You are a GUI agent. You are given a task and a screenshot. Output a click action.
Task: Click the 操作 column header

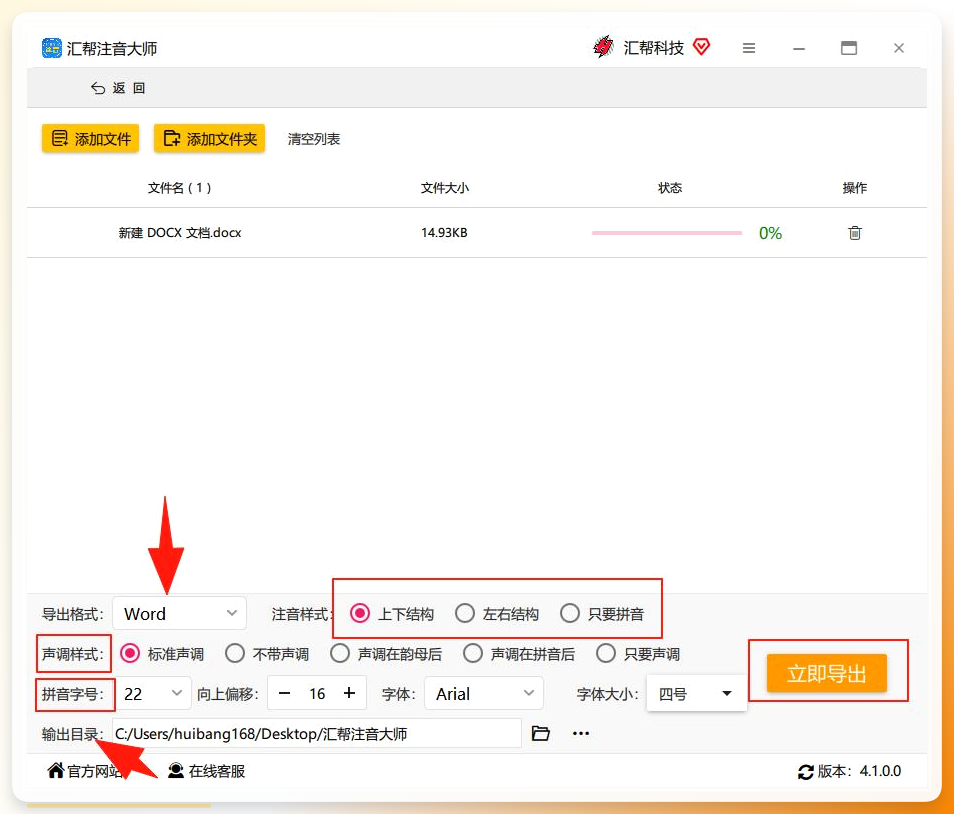(855, 188)
